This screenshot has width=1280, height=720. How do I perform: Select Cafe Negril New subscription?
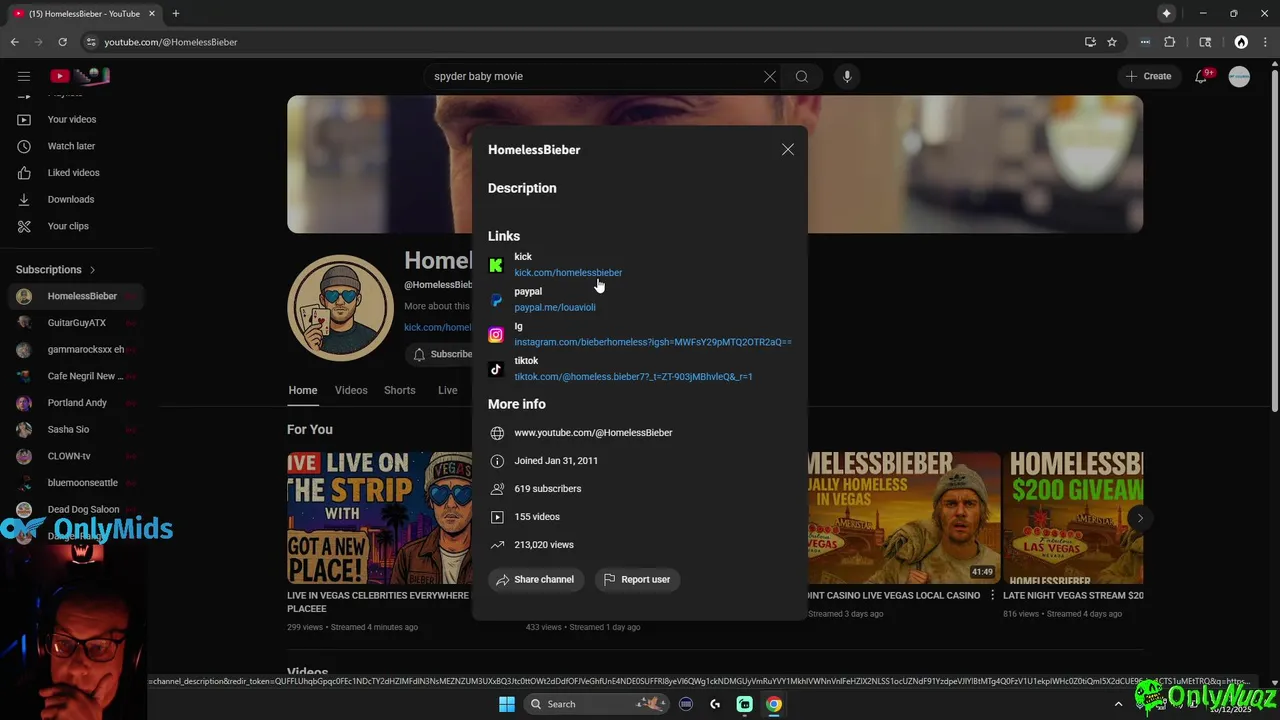[x=76, y=376]
